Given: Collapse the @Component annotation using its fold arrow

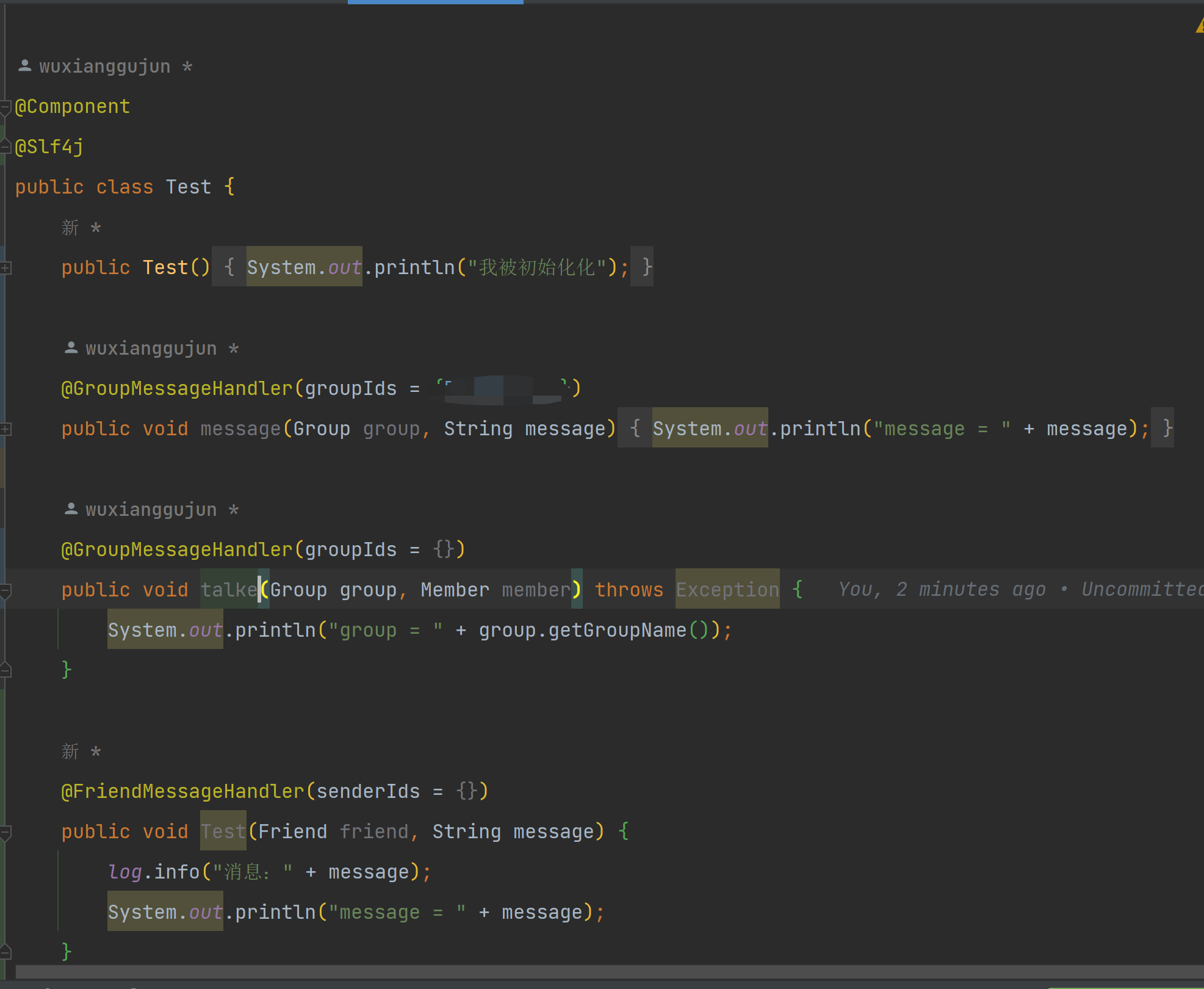Looking at the screenshot, I should pyautogui.click(x=4, y=107).
